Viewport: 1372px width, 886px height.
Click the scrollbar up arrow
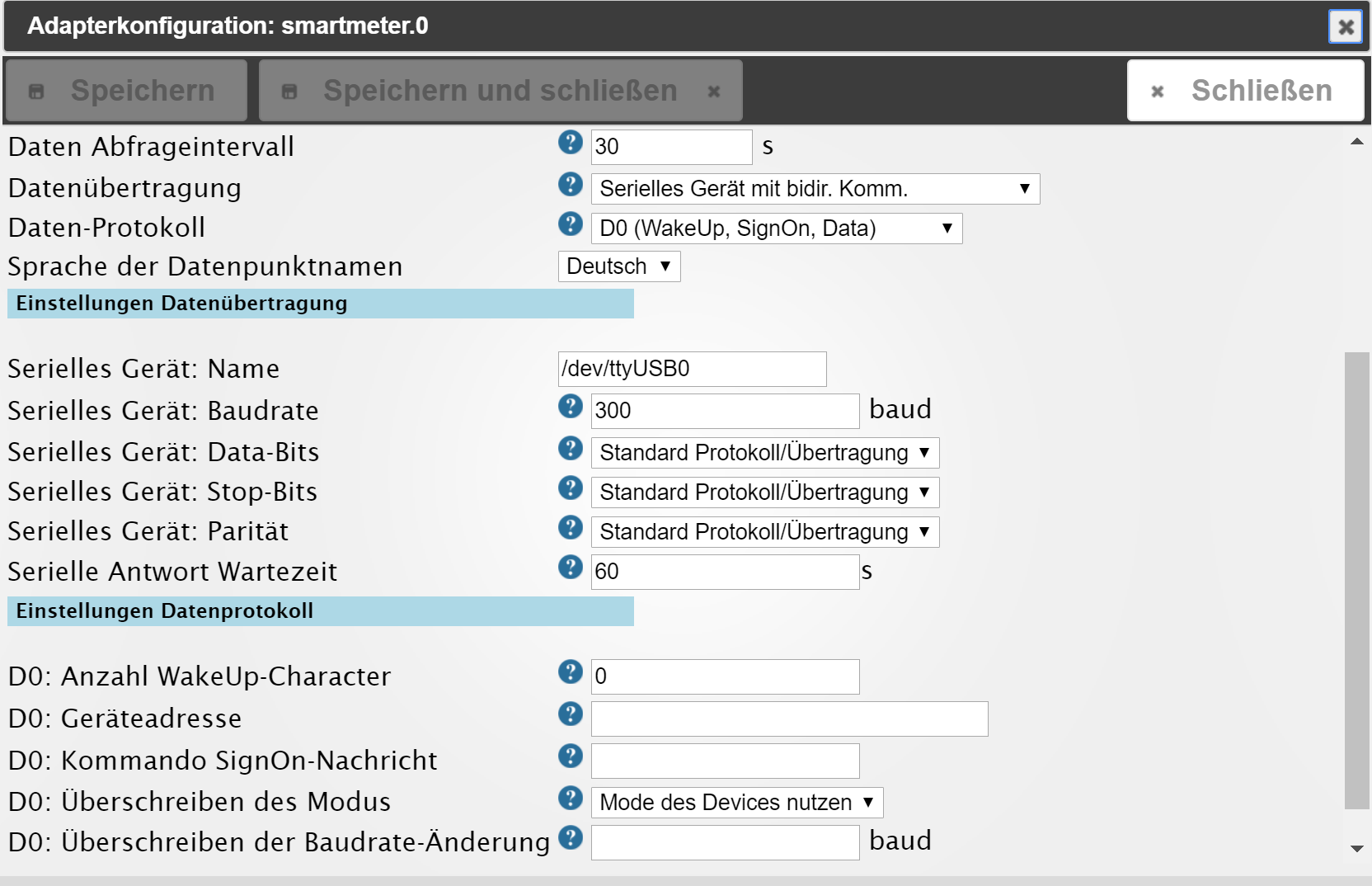pos(1356,141)
